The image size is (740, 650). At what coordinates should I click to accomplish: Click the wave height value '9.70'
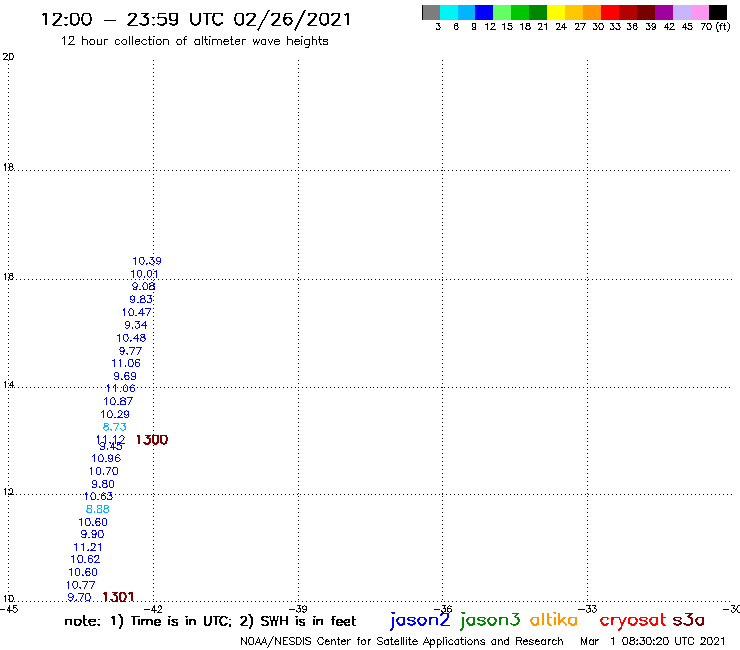tap(79, 597)
